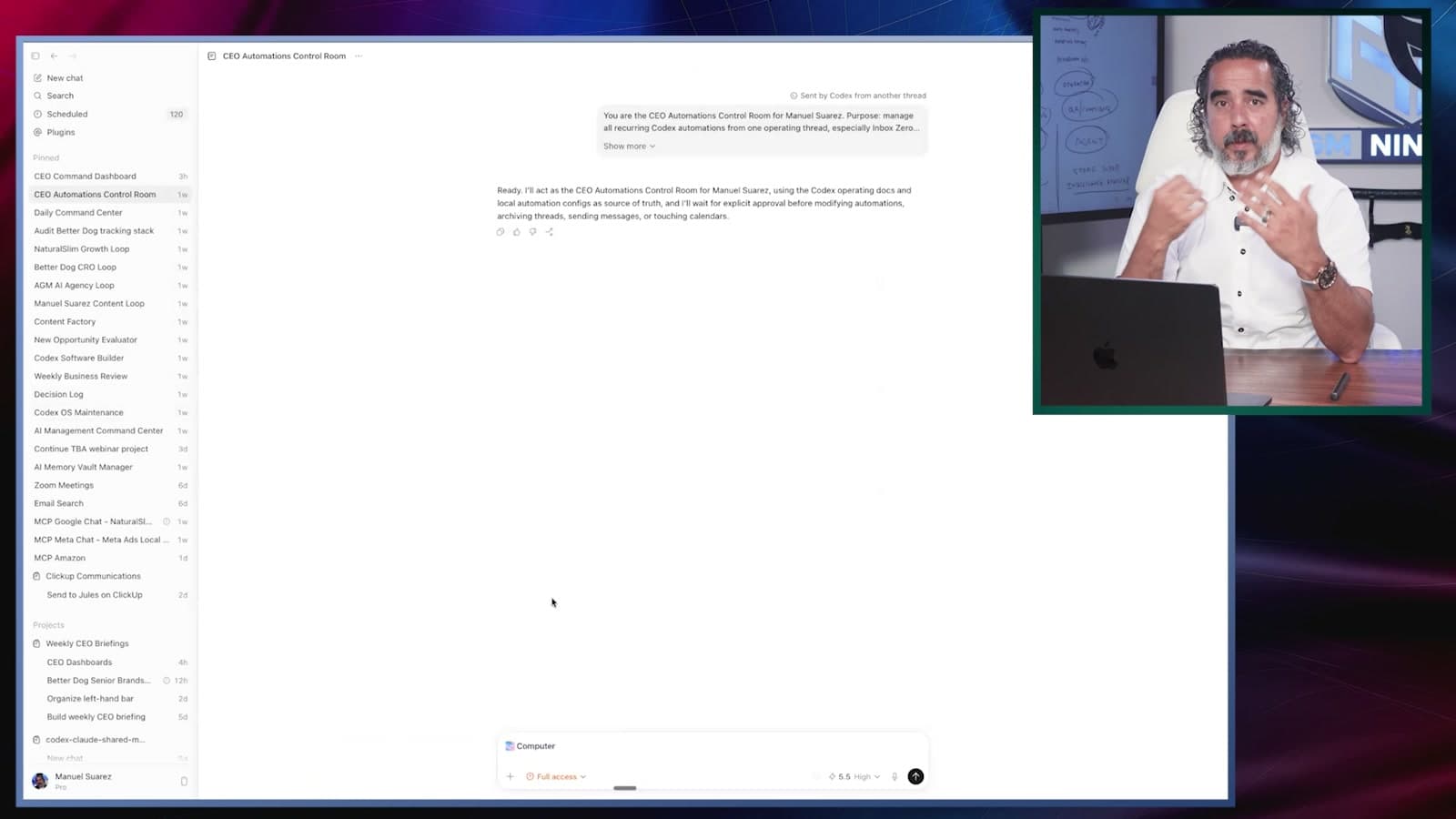
Task: Send the message with the arrow button
Action: point(915,777)
